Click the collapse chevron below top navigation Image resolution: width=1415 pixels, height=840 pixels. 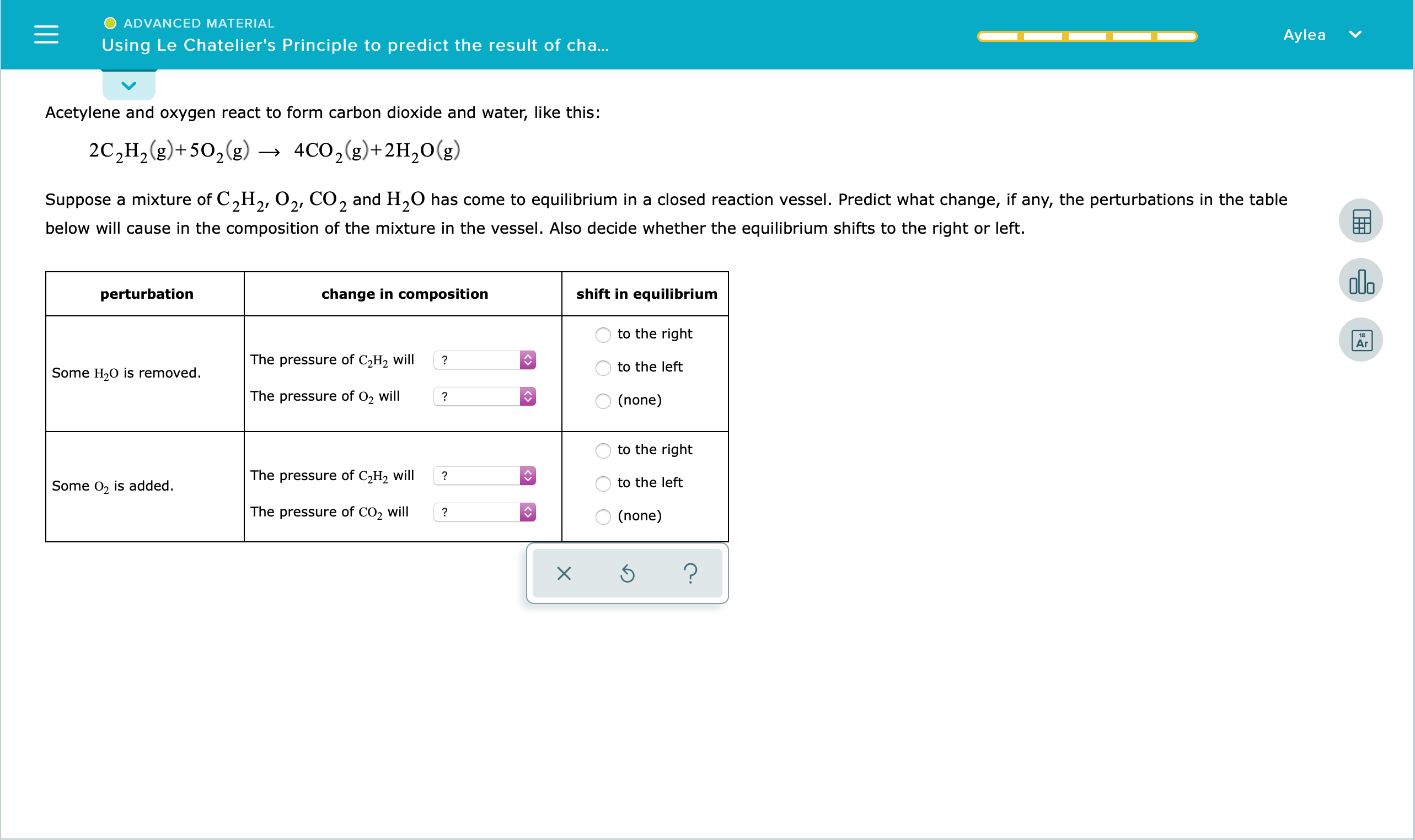point(129,84)
